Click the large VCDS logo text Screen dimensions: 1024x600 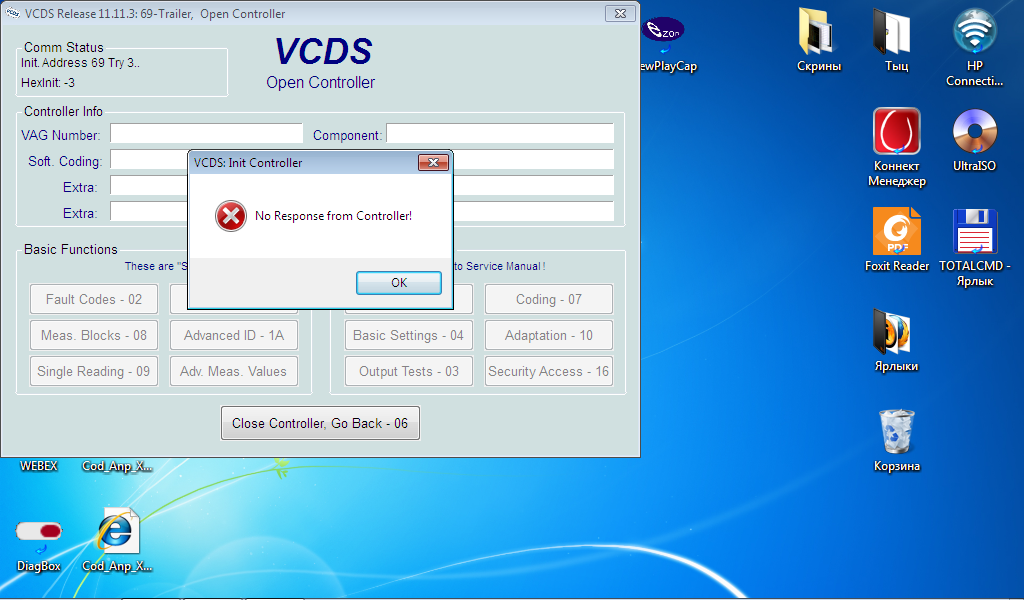[x=323, y=51]
